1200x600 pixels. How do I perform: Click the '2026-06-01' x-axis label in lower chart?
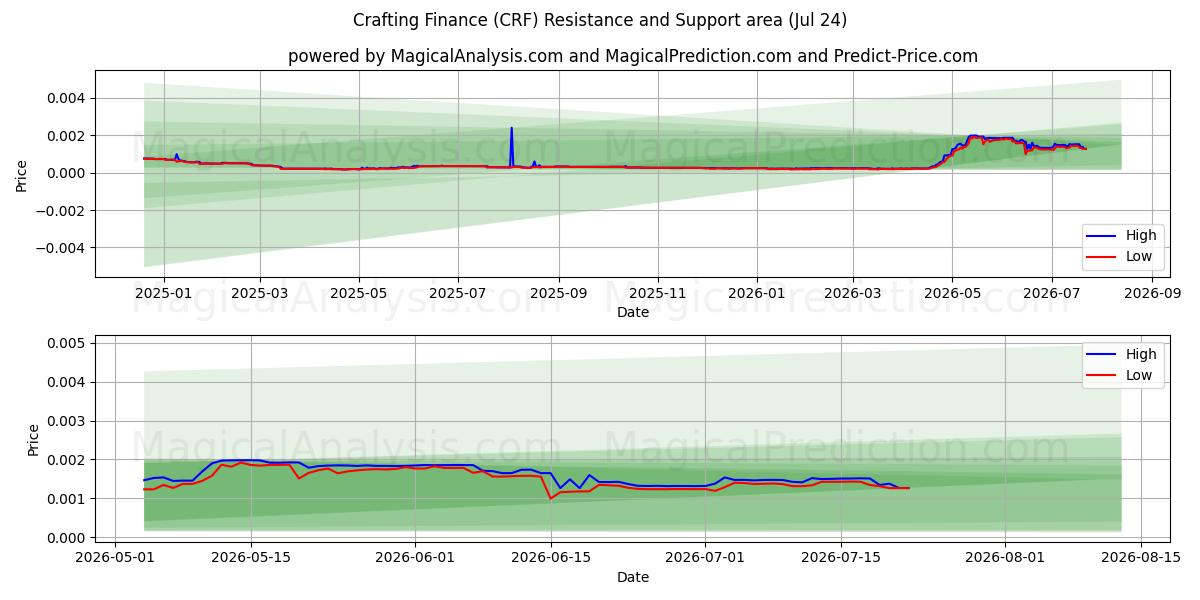tap(414, 558)
